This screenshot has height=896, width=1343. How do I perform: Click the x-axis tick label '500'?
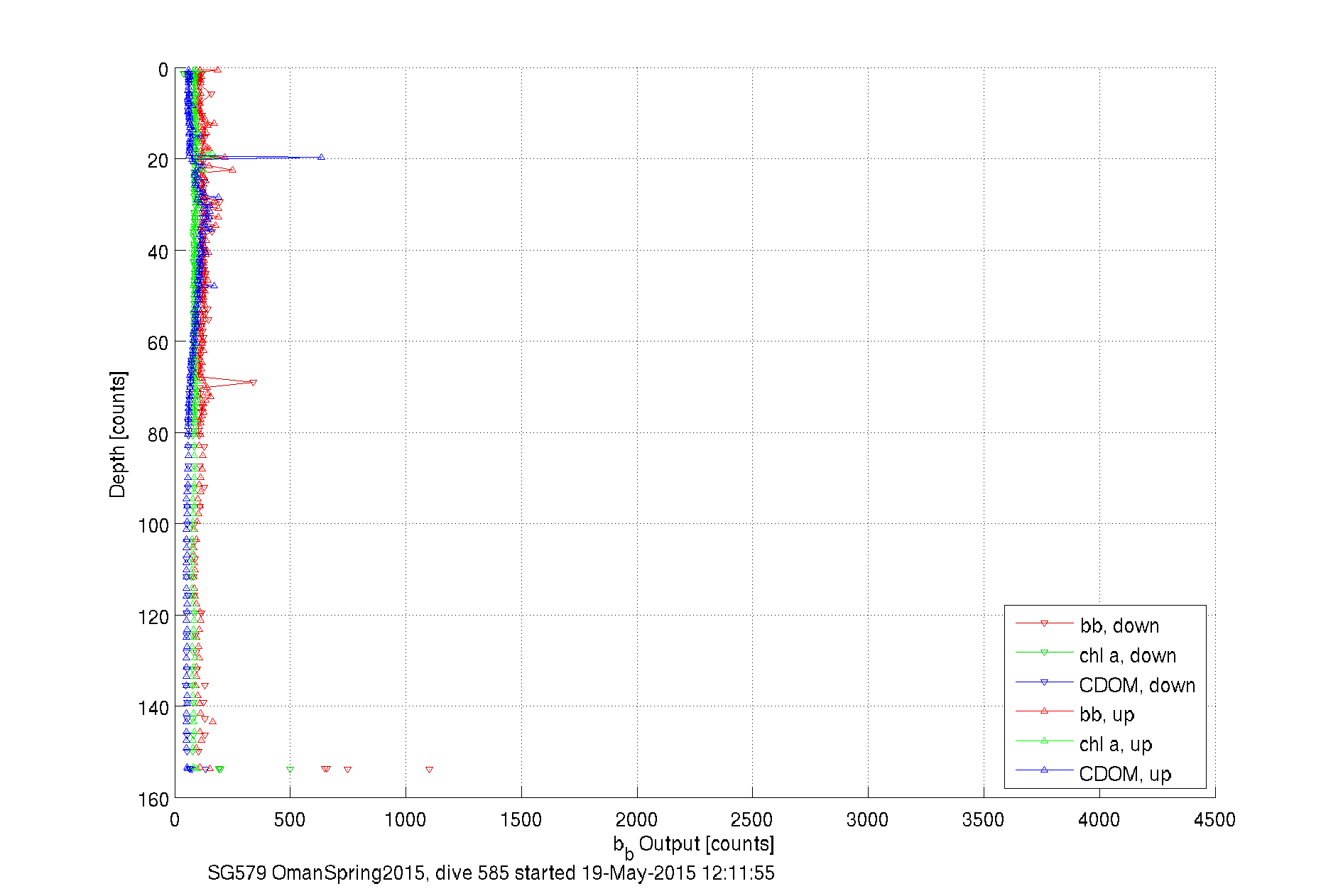(290, 820)
